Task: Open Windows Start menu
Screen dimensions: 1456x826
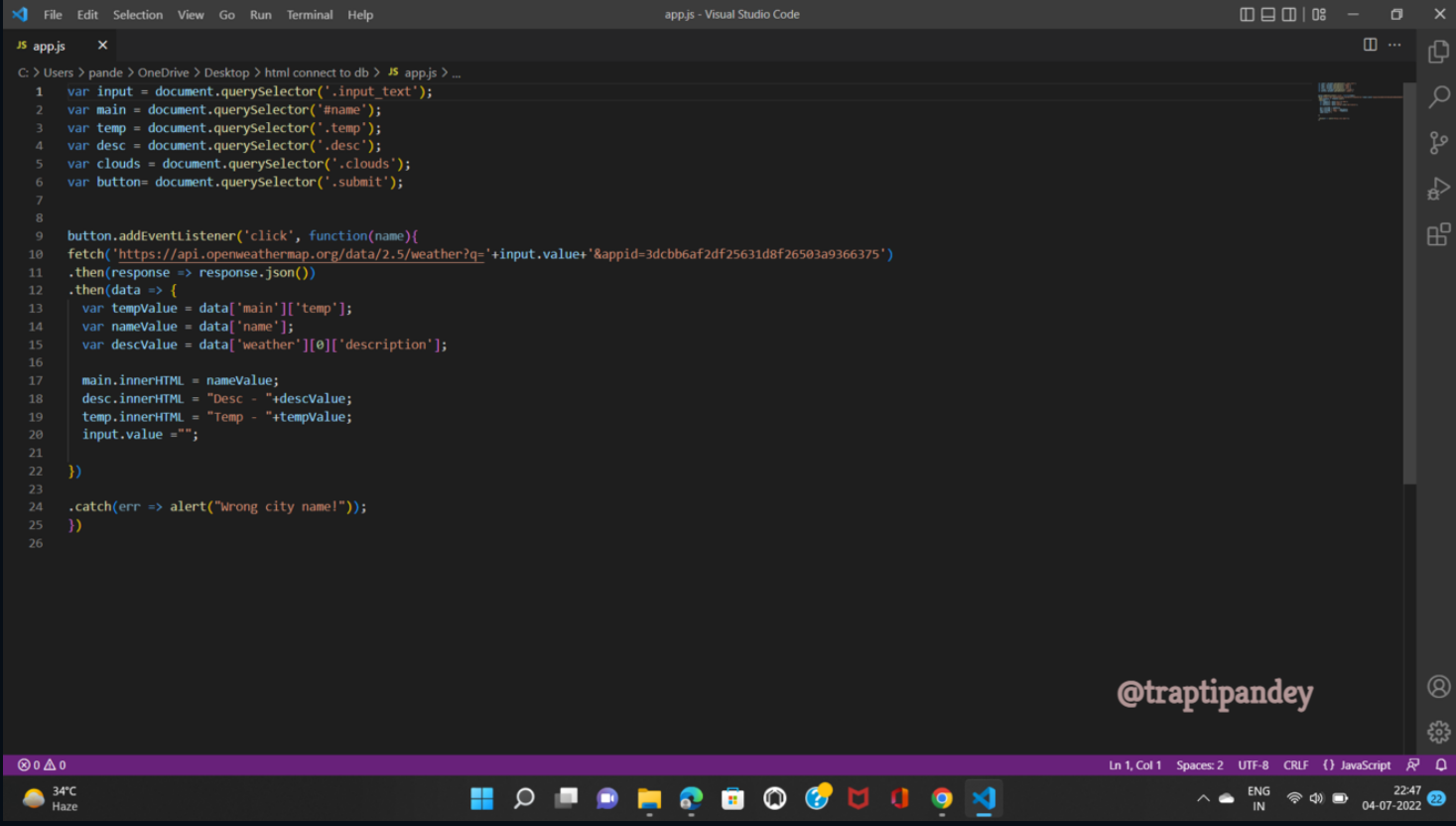Action: point(482,798)
